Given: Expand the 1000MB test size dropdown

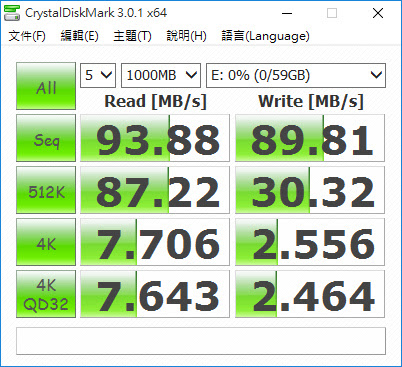Looking at the screenshot, I should point(161,75).
